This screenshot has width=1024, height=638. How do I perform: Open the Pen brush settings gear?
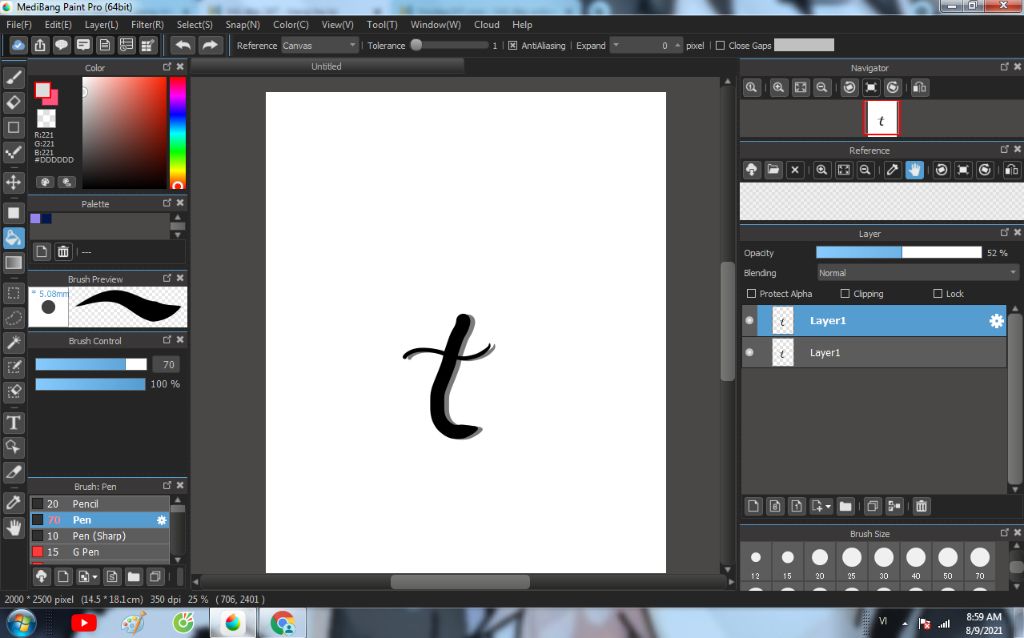(x=161, y=520)
